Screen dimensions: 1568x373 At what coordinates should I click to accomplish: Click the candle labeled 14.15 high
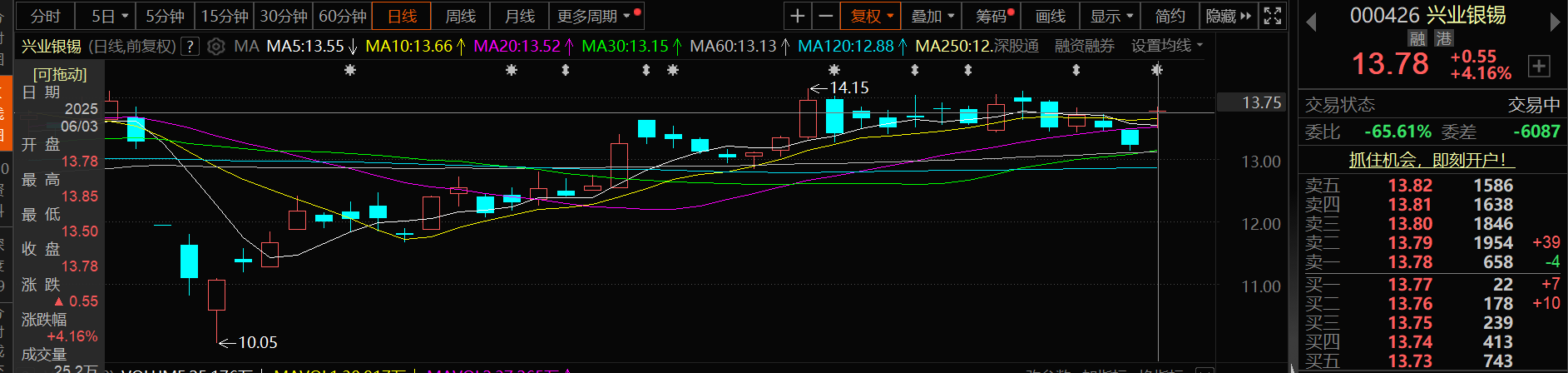coord(808,117)
